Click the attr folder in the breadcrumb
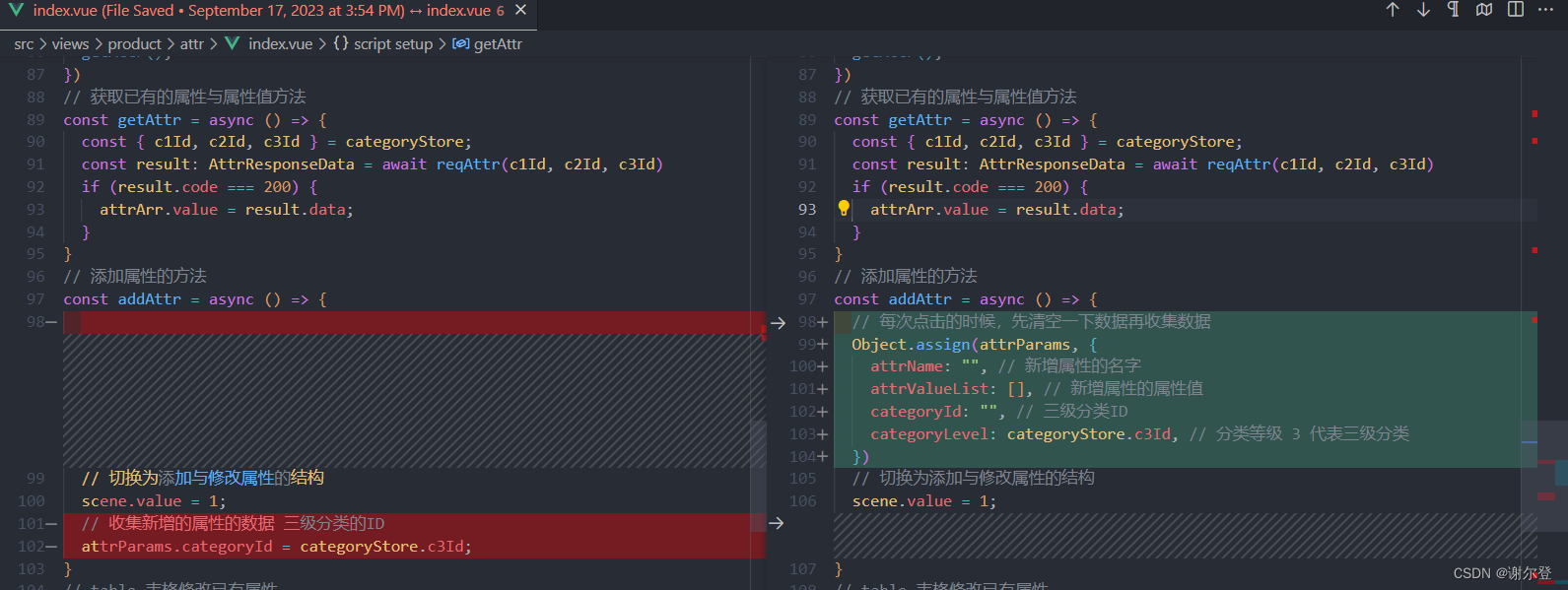 coord(191,44)
